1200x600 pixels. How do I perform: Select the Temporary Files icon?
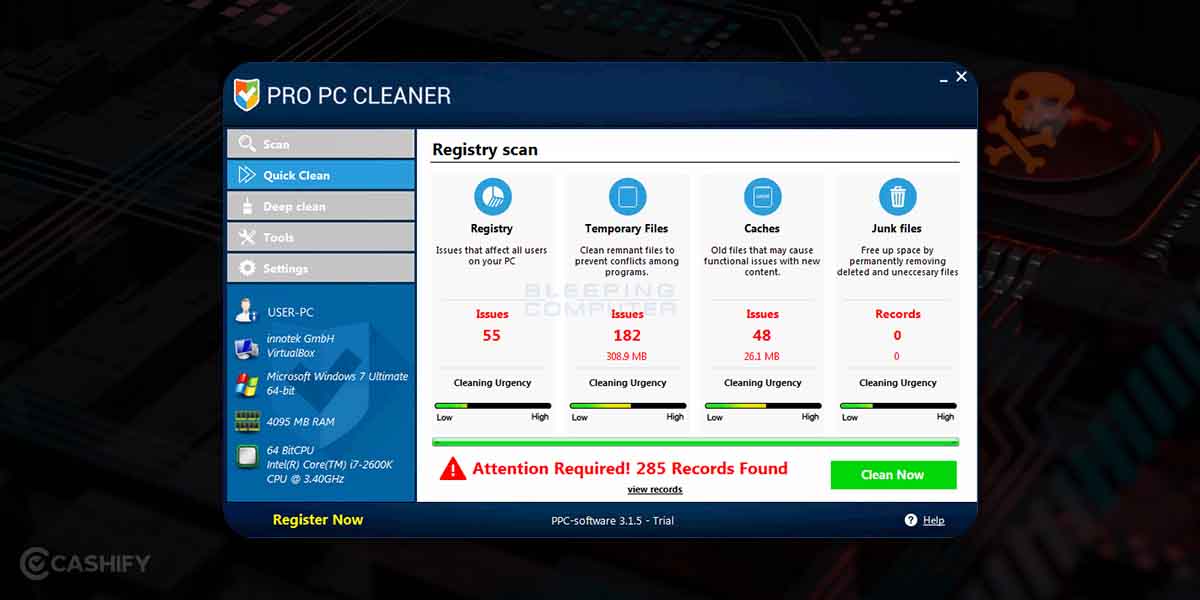(627, 197)
